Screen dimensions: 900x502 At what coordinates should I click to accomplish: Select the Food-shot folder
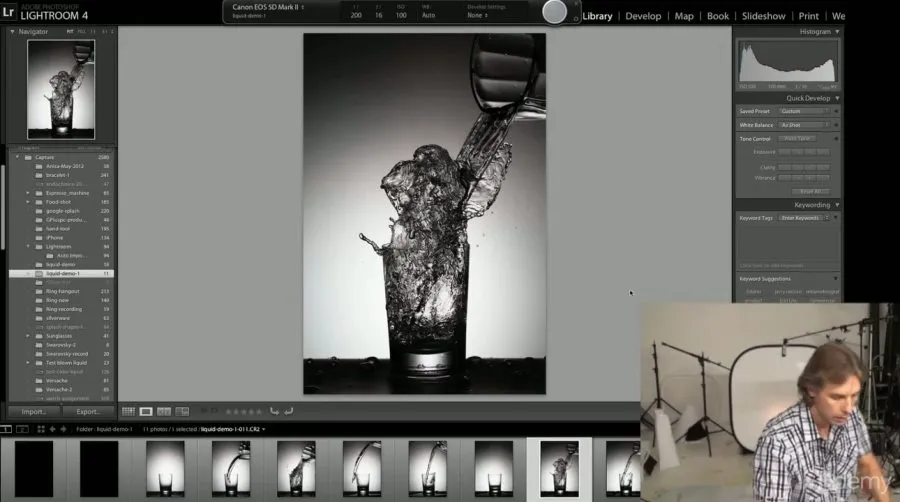coord(58,202)
